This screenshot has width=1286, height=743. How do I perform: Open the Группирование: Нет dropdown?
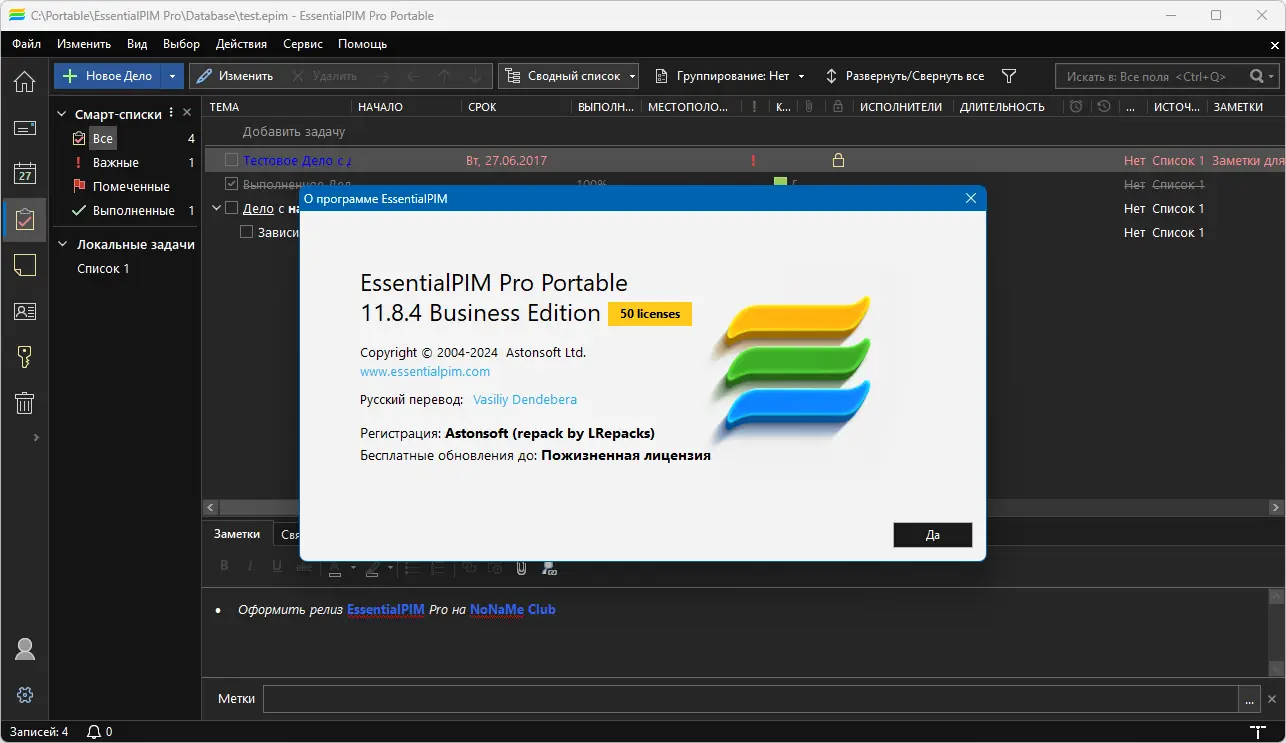click(730, 76)
